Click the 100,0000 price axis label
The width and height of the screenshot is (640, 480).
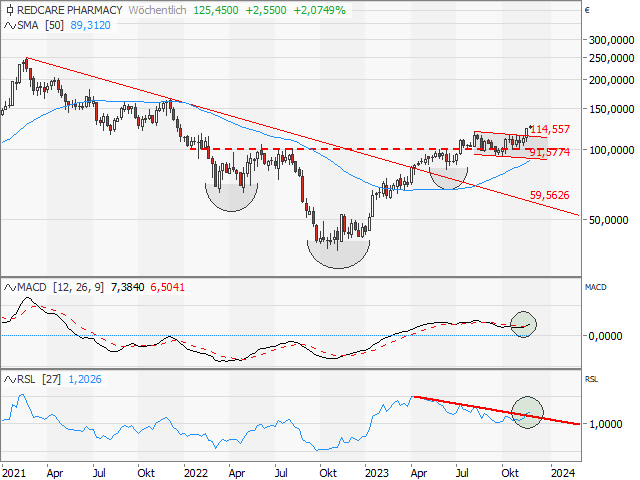click(611, 150)
